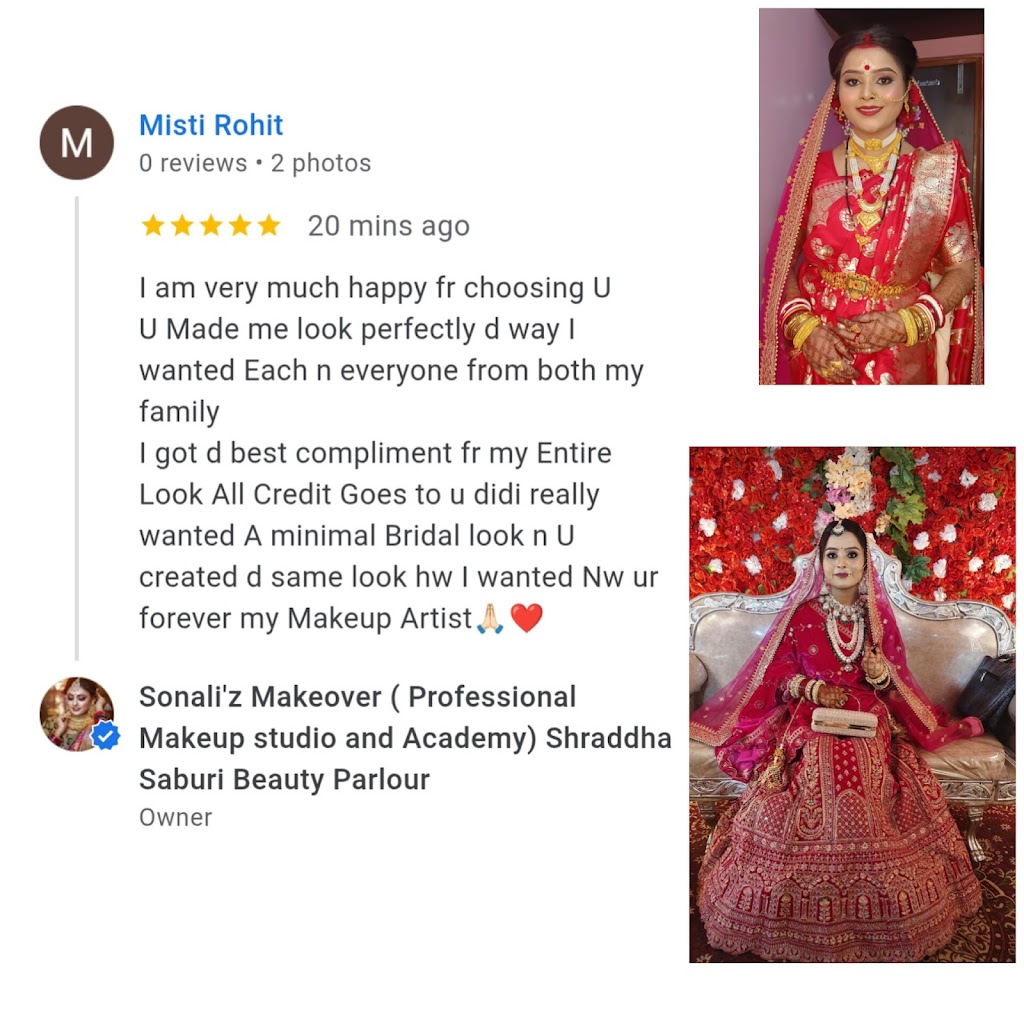Open the owner's bridal profile picture

(76, 714)
